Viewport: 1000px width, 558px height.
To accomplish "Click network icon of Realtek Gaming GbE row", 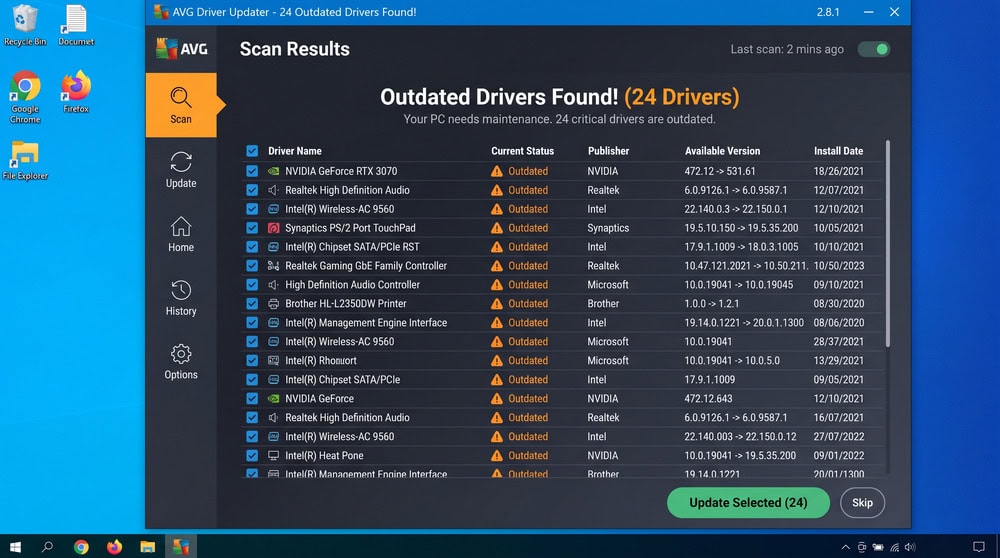I will coord(274,266).
